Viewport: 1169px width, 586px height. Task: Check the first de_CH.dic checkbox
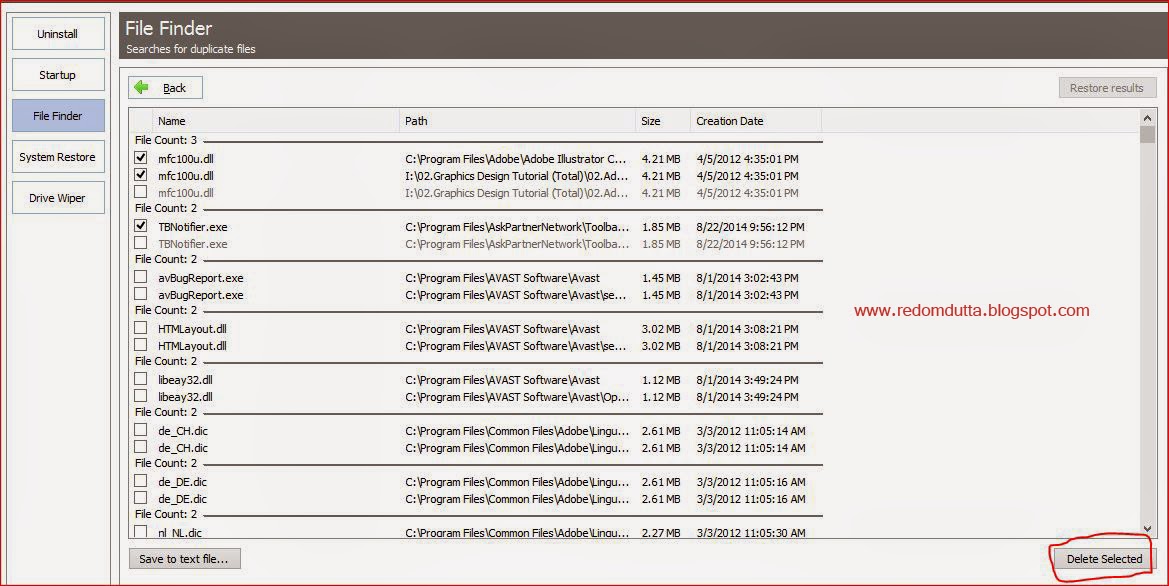pos(140,430)
